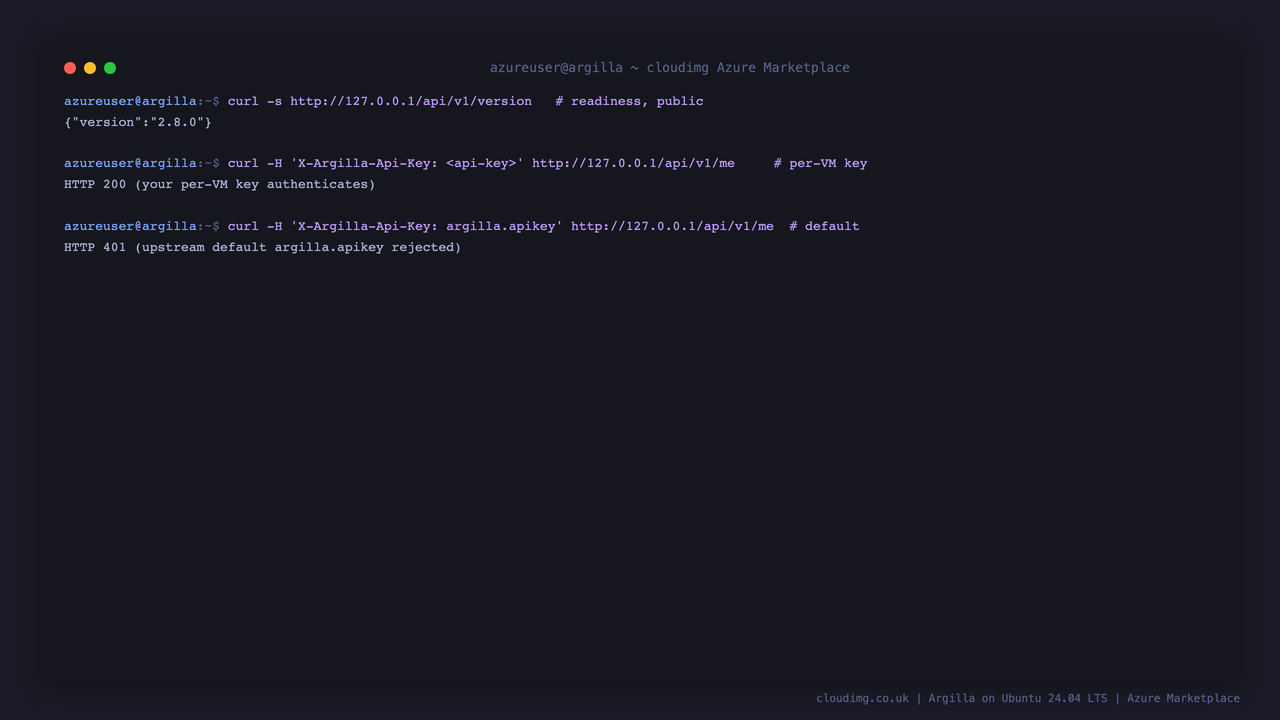Click the footer text 'Azure Marketplace'
Screen dimensions: 1280x720
click(x=1183, y=698)
